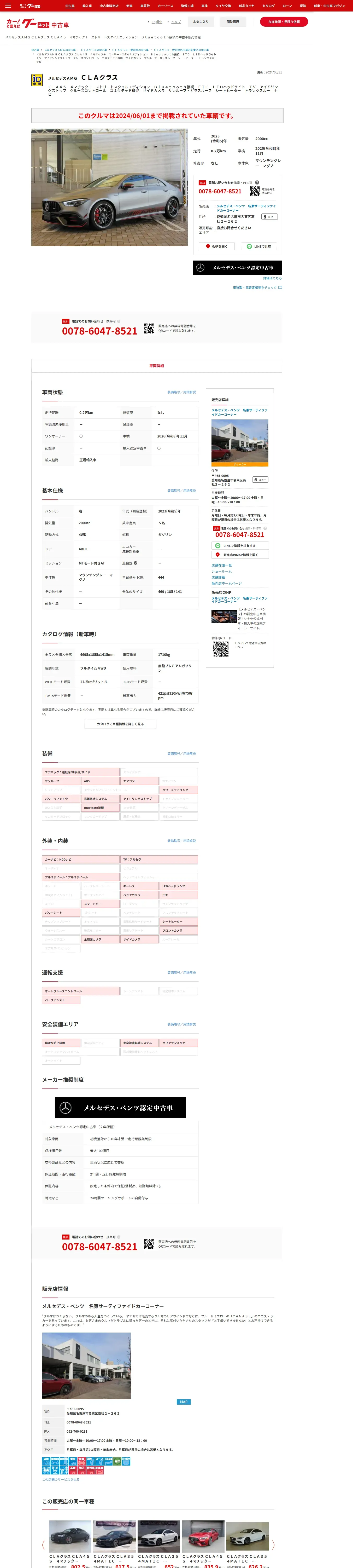
Task: Open the カーリース navigation item
Action: tap(165, 5)
